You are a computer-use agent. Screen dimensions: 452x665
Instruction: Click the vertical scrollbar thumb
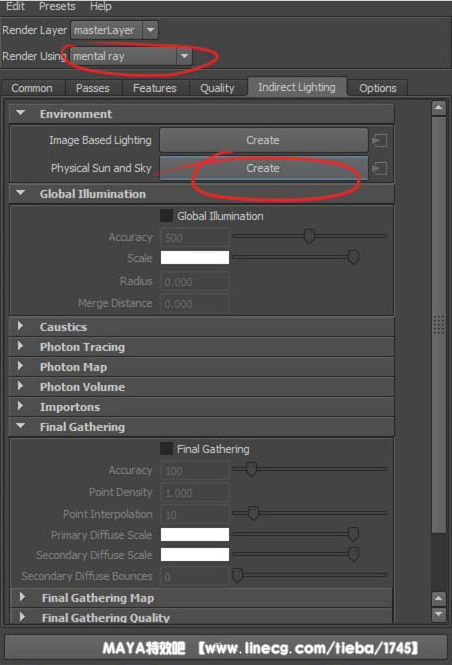[x=438, y=325]
